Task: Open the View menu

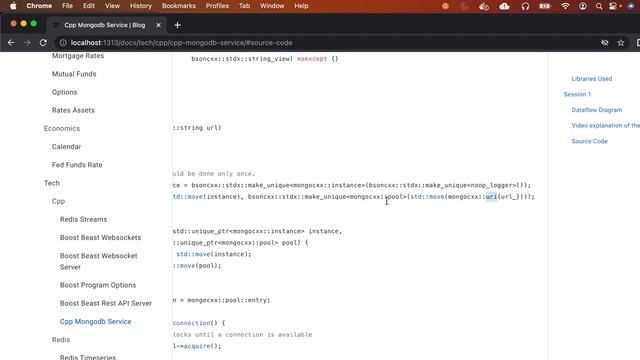Action: click(x=112, y=6)
